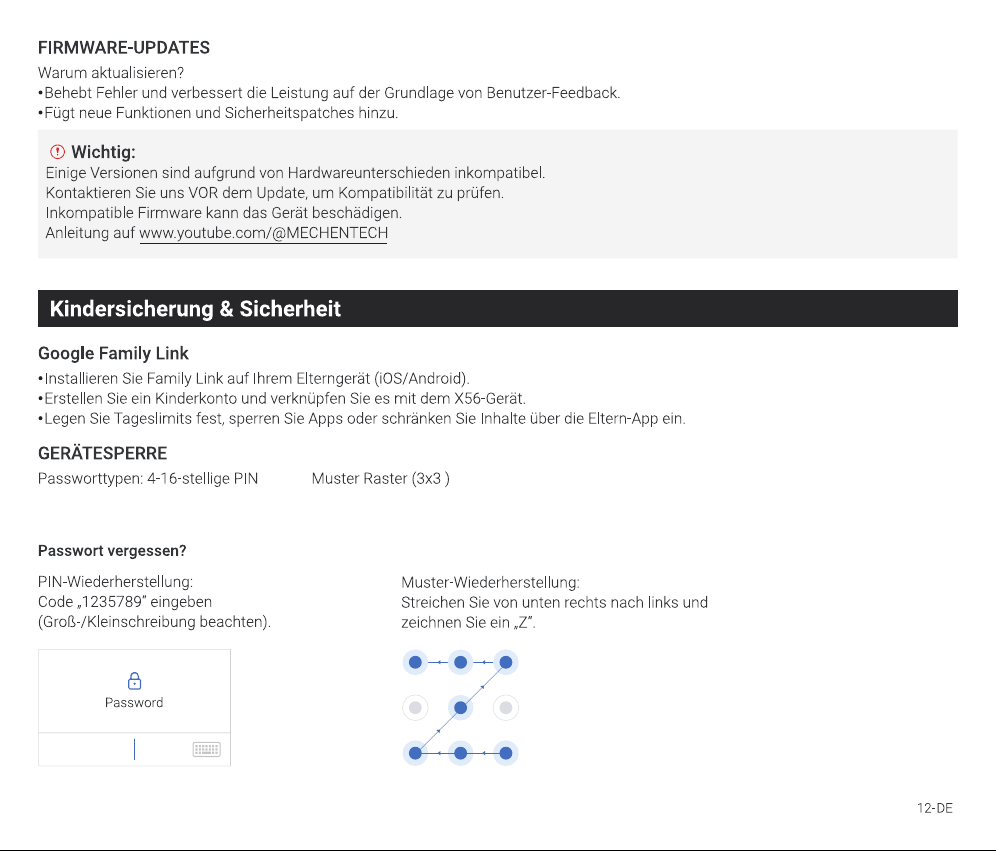This screenshot has width=996, height=851.
Task: Select the top-left pattern dot
Action: 415,662
